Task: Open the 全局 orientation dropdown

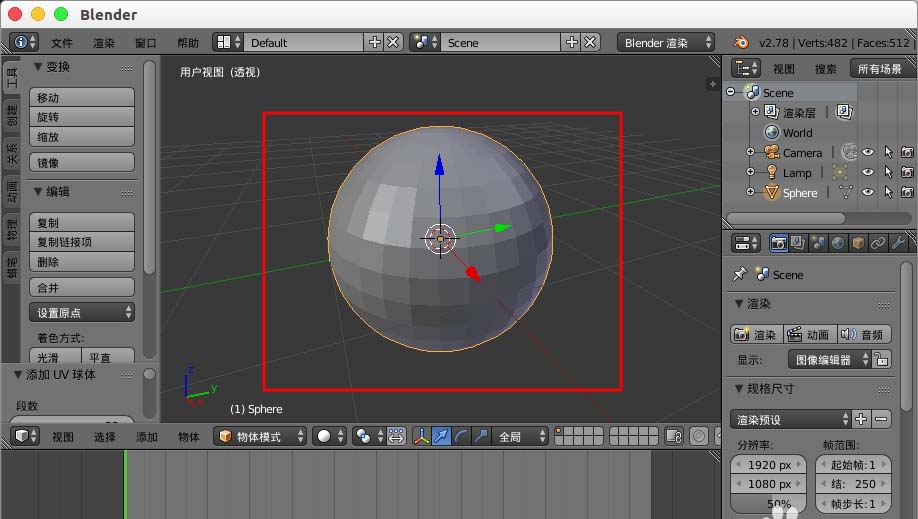Action: [x=520, y=436]
